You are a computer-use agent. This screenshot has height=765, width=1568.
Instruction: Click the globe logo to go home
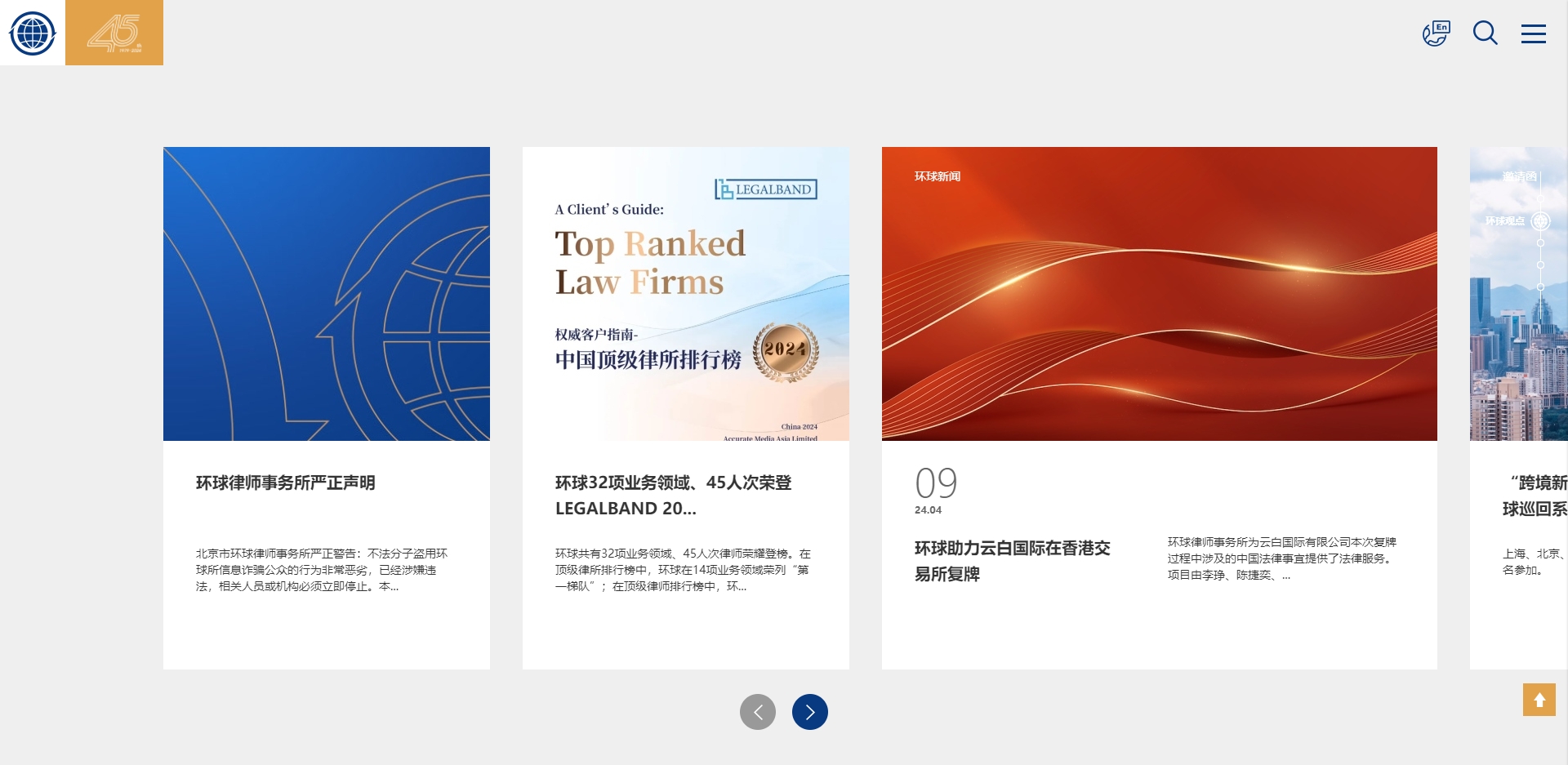point(33,33)
